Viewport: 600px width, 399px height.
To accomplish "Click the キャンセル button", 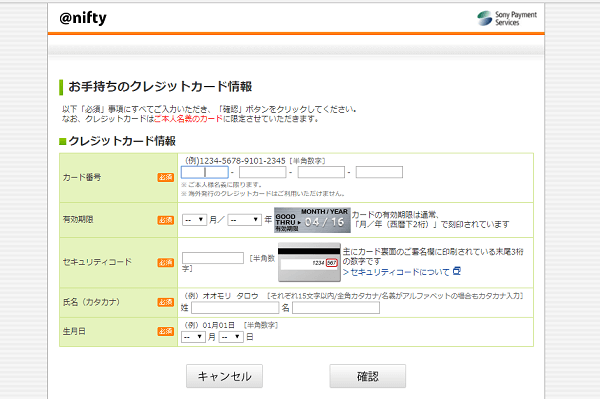I will click(224, 376).
